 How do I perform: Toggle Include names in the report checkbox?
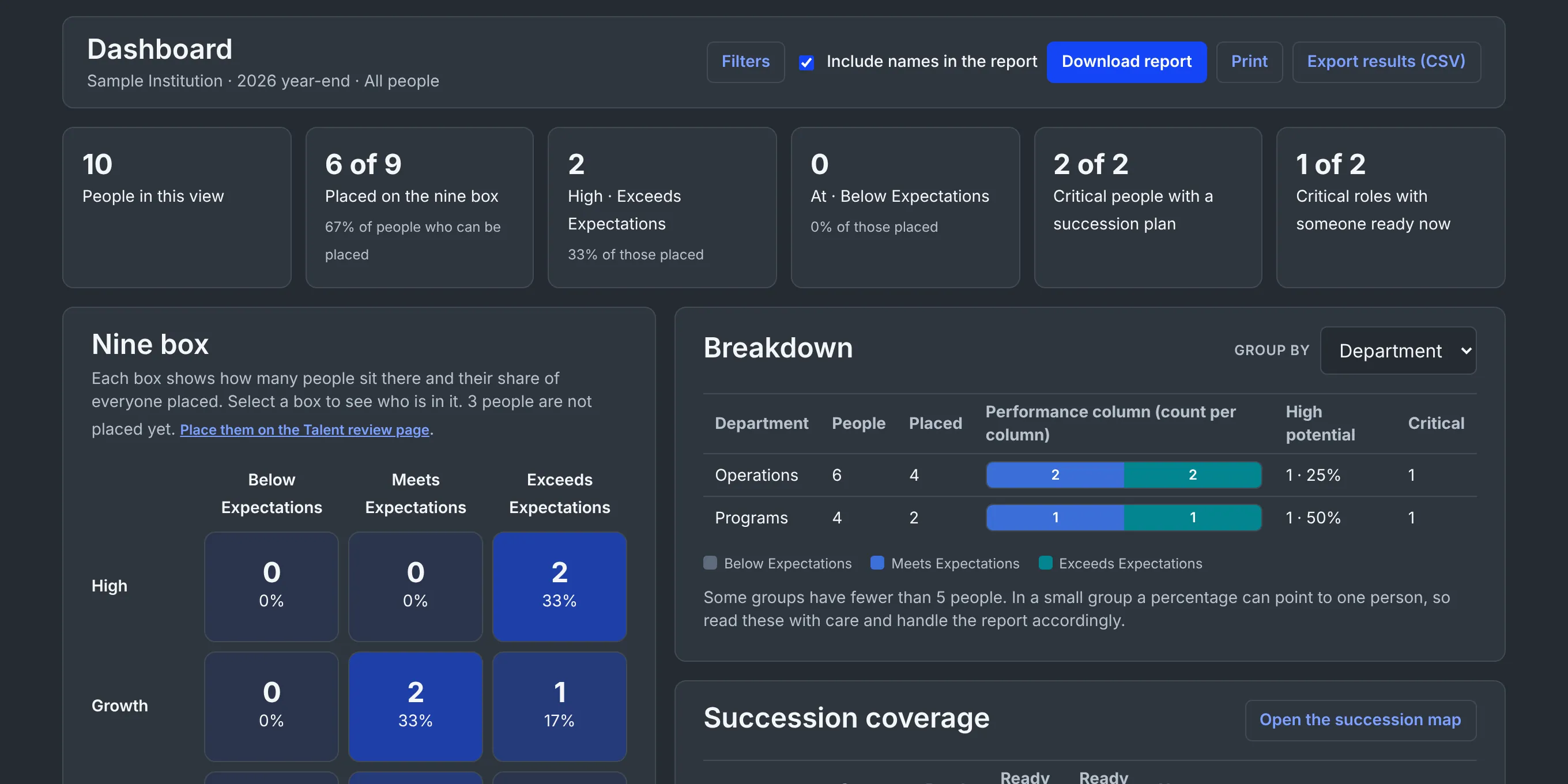[x=806, y=62]
